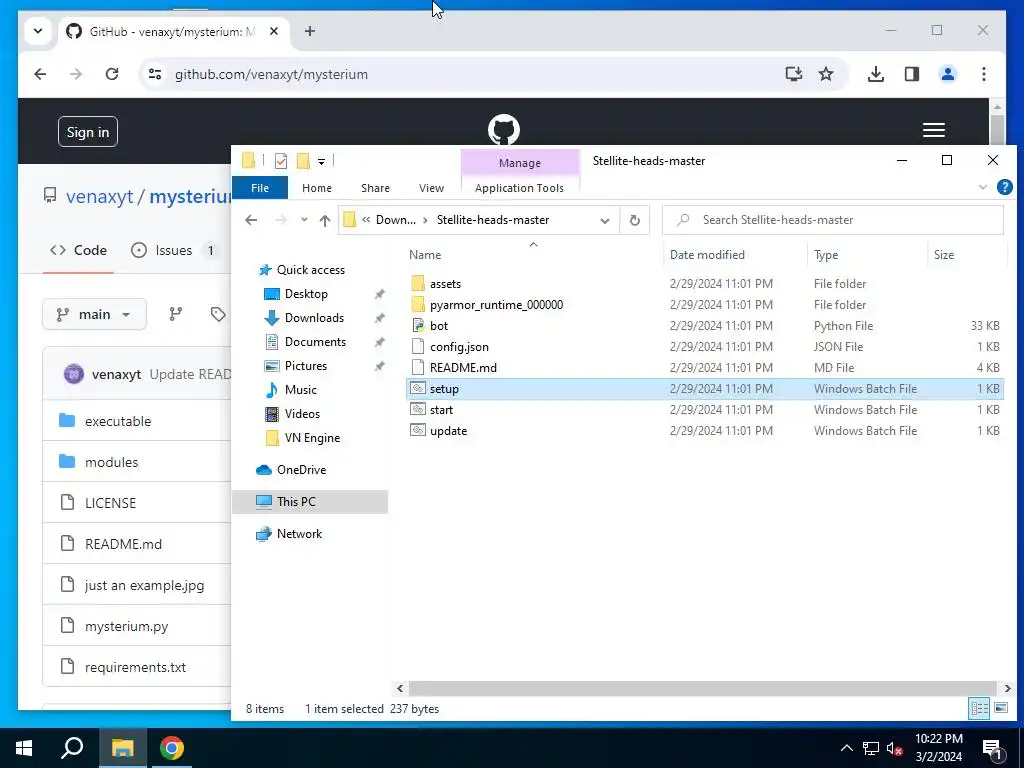Screen dimensions: 1024x768
Task: Open Share tab in Explorer ribbon
Action: point(376,188)
